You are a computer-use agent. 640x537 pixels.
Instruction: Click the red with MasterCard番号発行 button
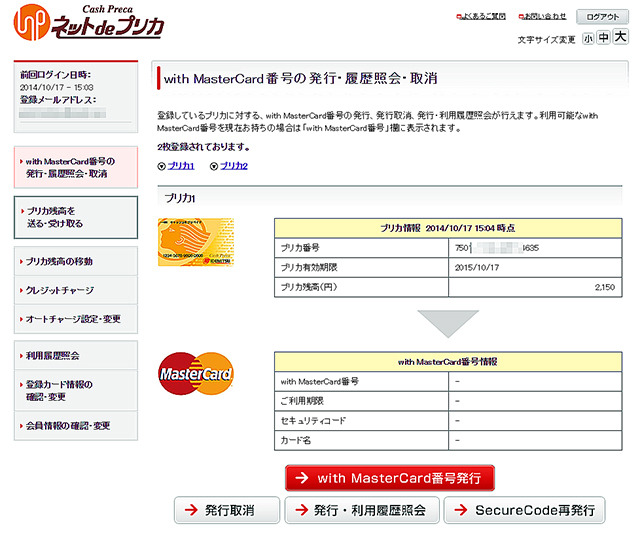pyautogui.click(x=390, y=478)
